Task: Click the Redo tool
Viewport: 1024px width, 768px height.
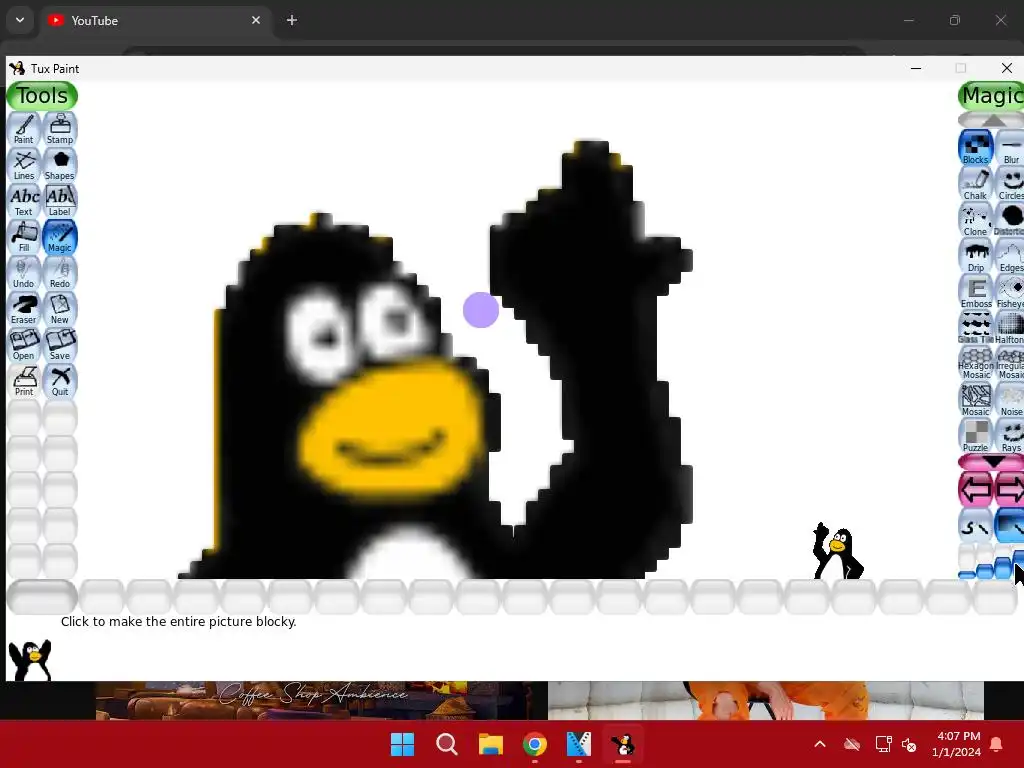Action: click(x=60, y=272)
